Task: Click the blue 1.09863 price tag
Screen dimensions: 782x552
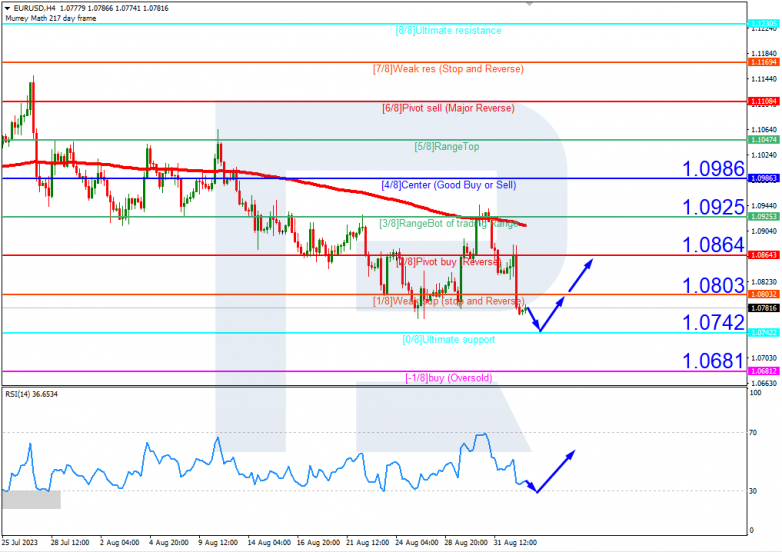Action: tap(763, 178)
